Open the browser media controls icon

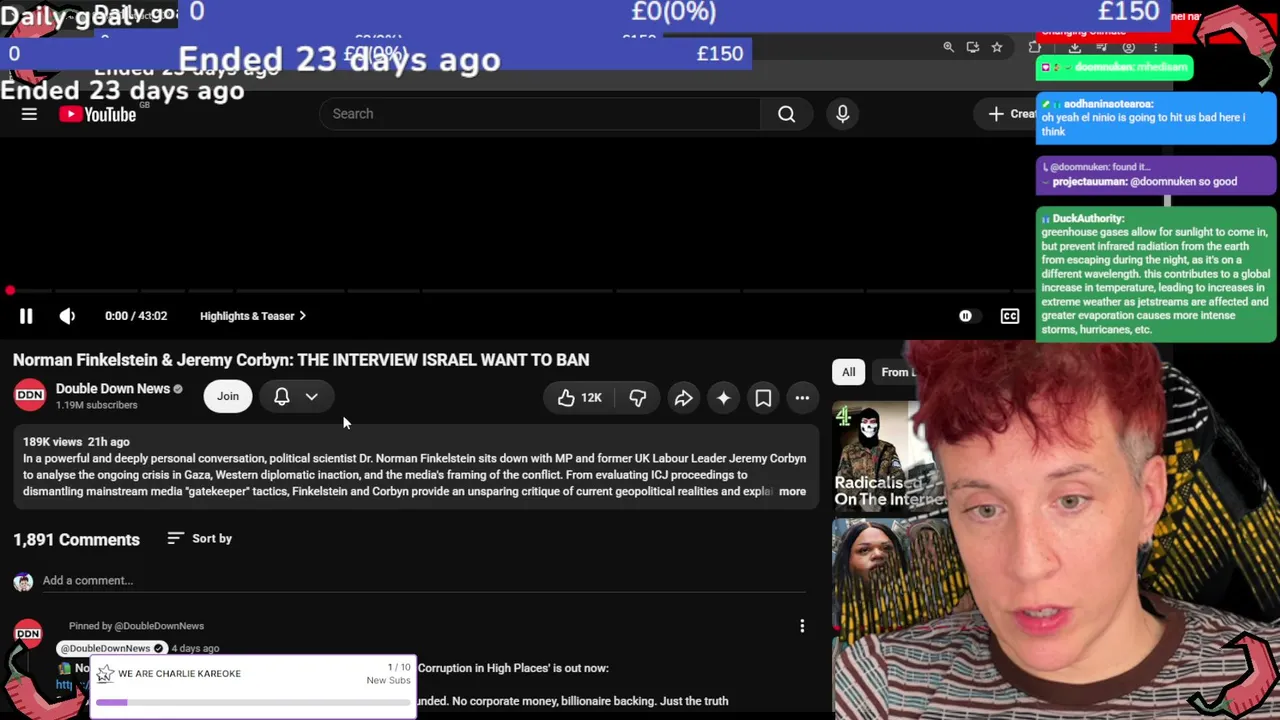coord(1102,47)
